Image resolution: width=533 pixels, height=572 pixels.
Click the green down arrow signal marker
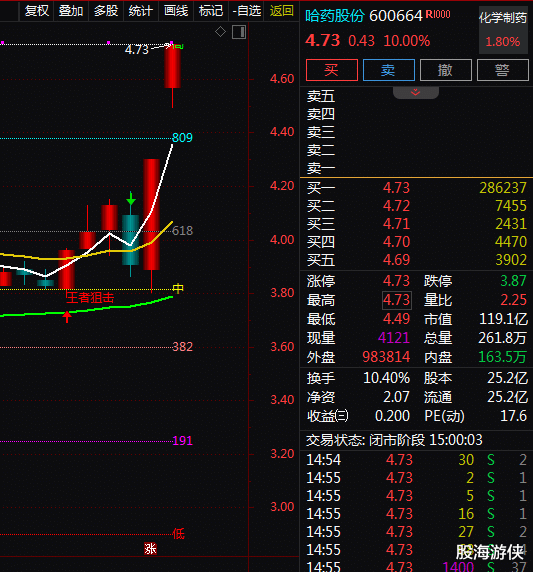click(131, 199)
